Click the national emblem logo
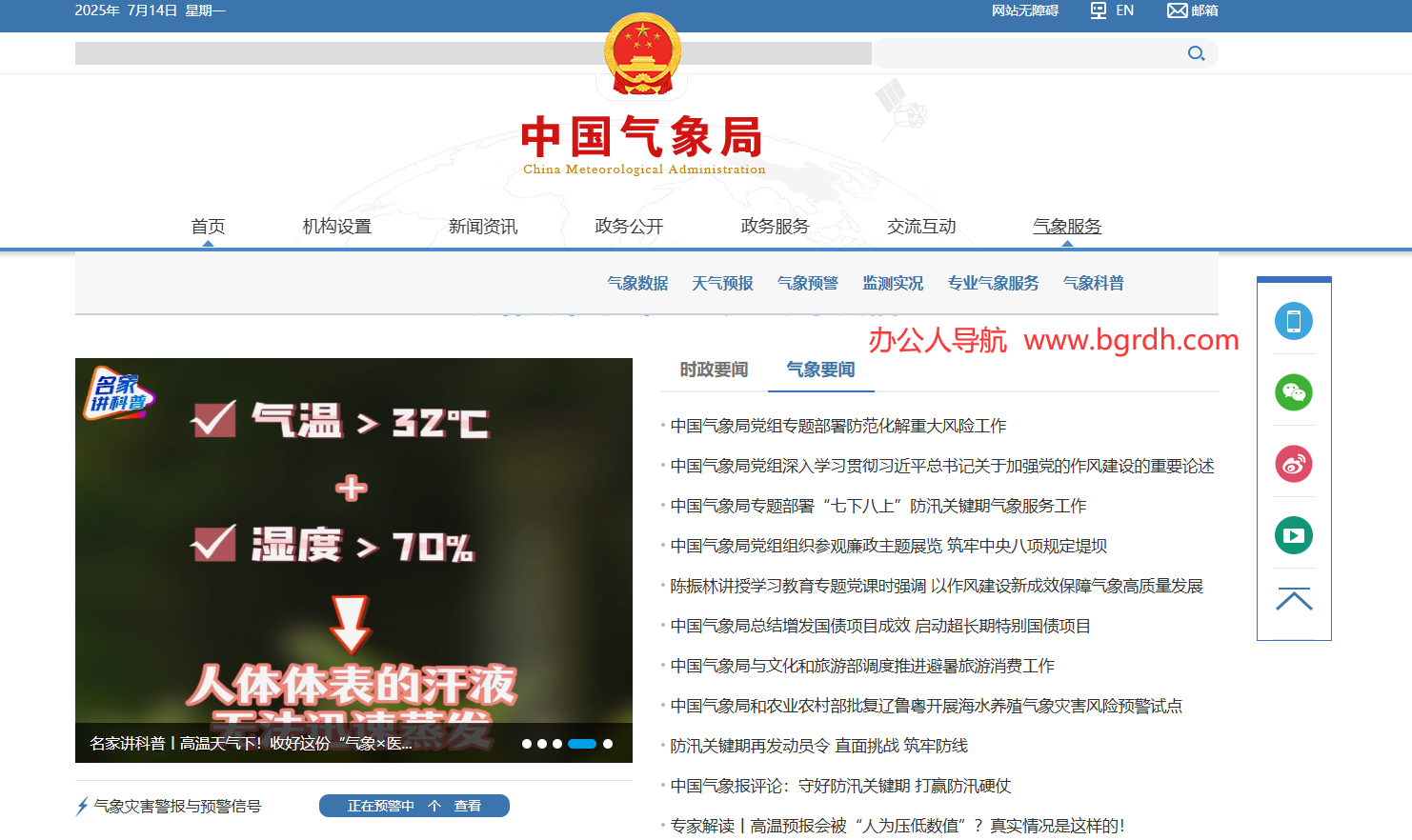Viewport: 1412px width, 840px height. pyautogui.click(x=643, y=54)
